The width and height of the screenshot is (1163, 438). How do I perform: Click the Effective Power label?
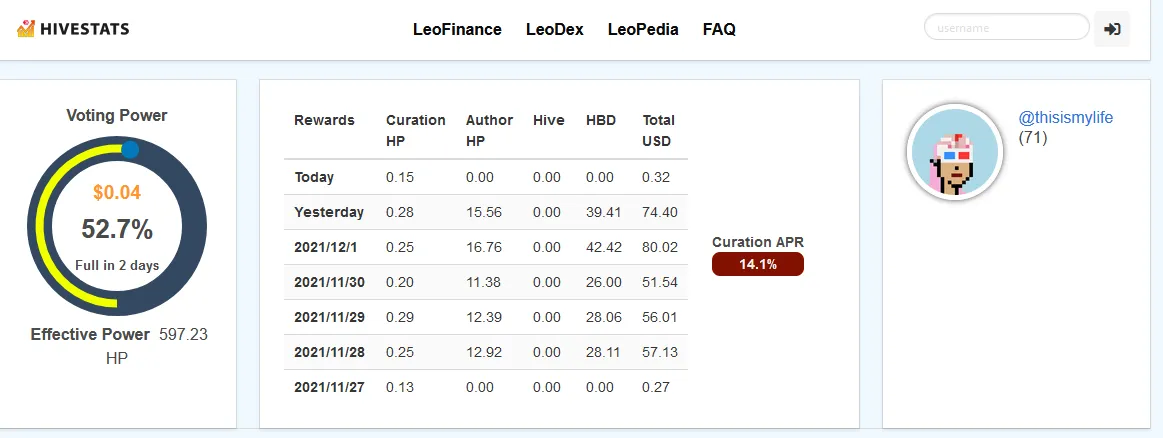[90, 334]
